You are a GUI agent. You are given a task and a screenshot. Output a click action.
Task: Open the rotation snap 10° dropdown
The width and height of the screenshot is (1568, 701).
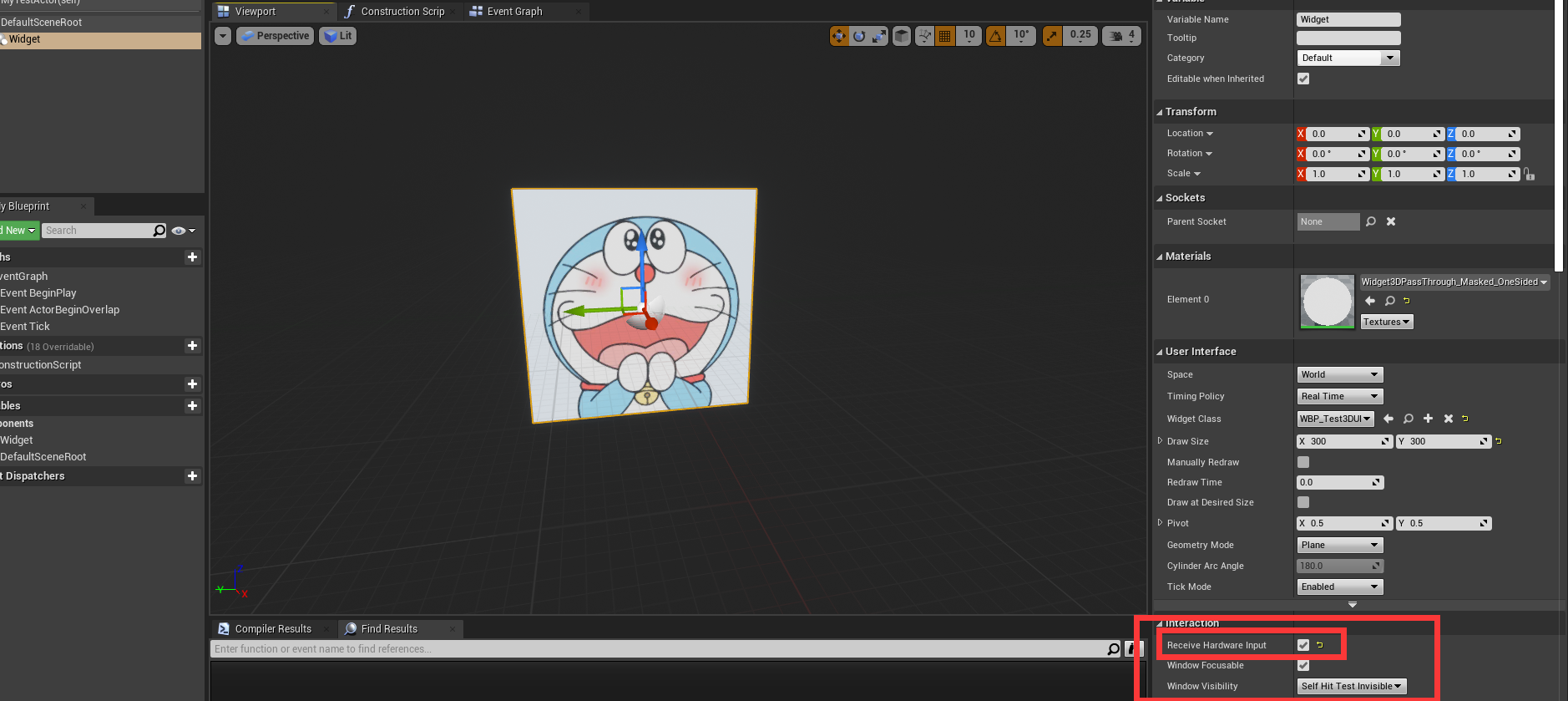pos(1021,36)
